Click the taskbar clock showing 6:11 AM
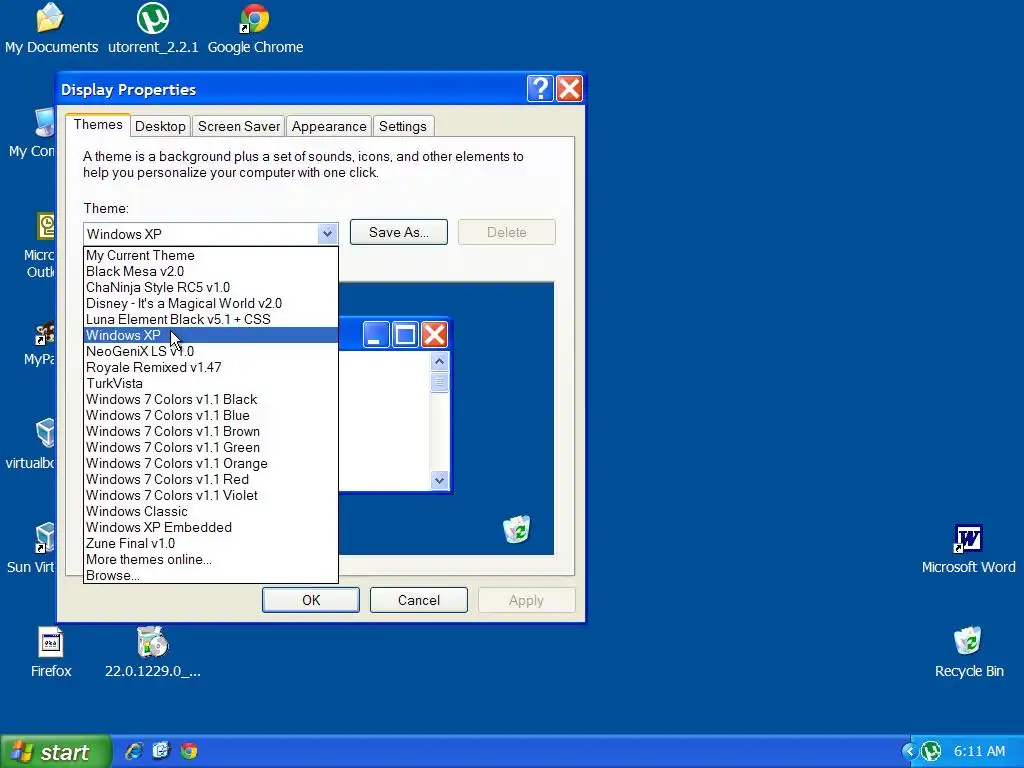Image resolution: width=1024 pixels, height=768 pixels. click(x=979, y=751)
